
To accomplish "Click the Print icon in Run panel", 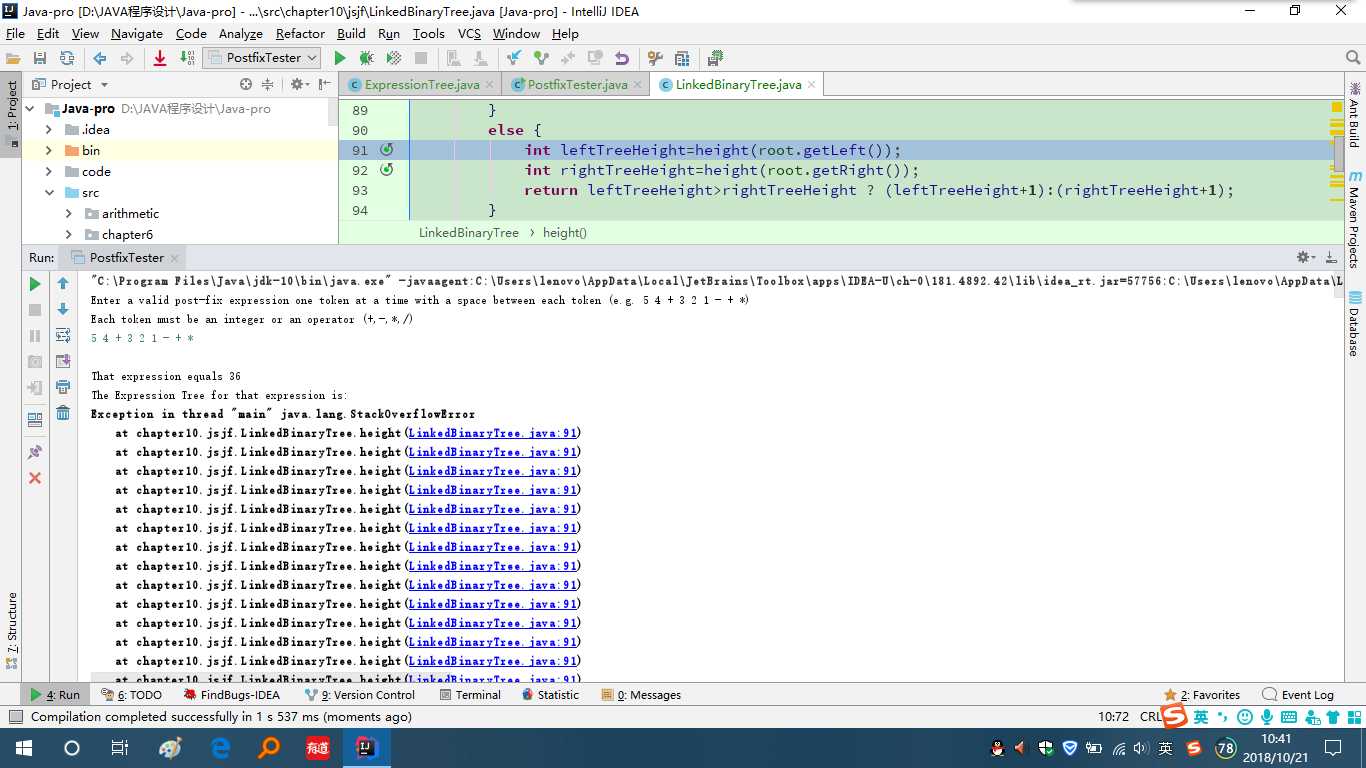I will [x=63, y=388].
